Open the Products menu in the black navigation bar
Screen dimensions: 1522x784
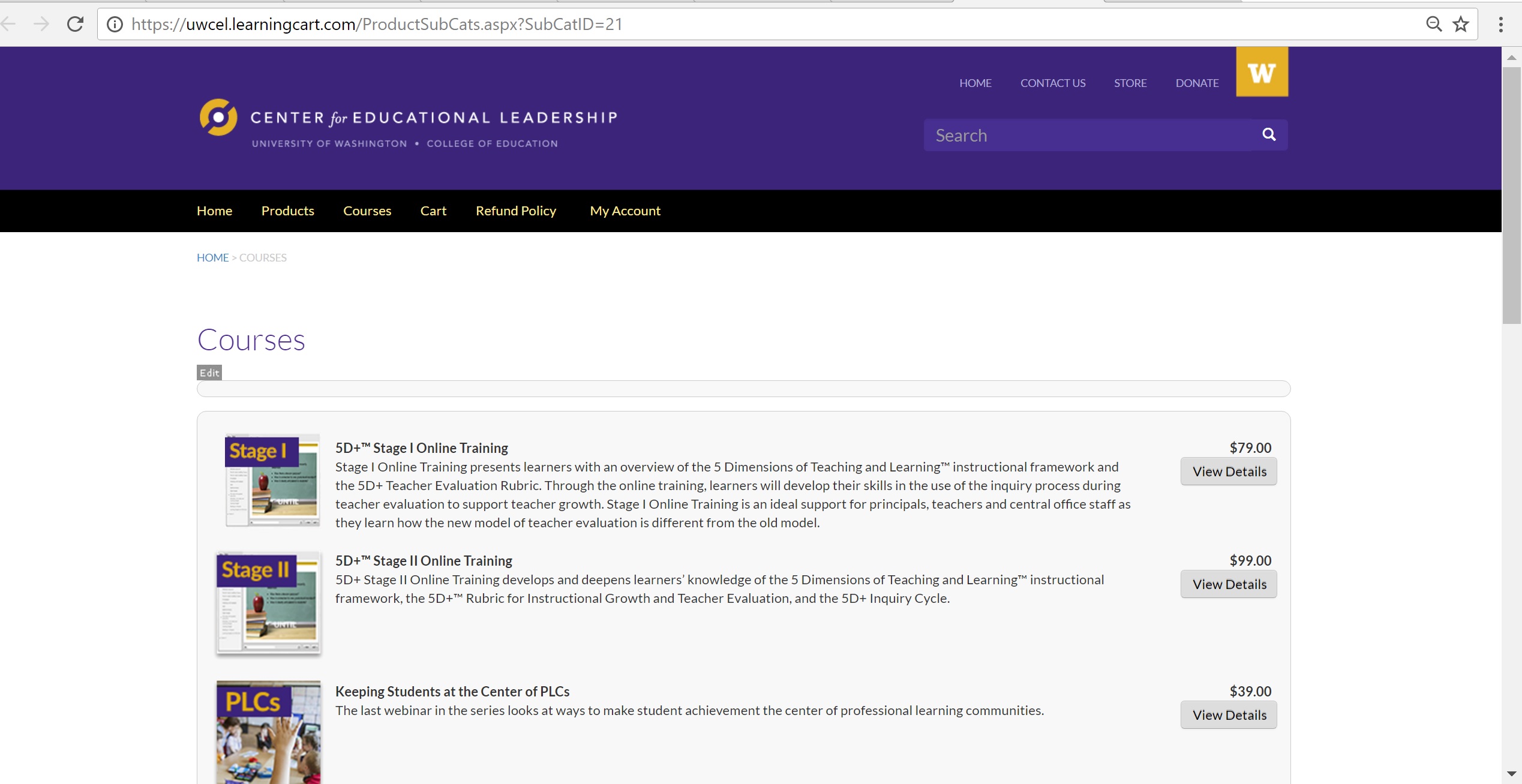[287, 211]
